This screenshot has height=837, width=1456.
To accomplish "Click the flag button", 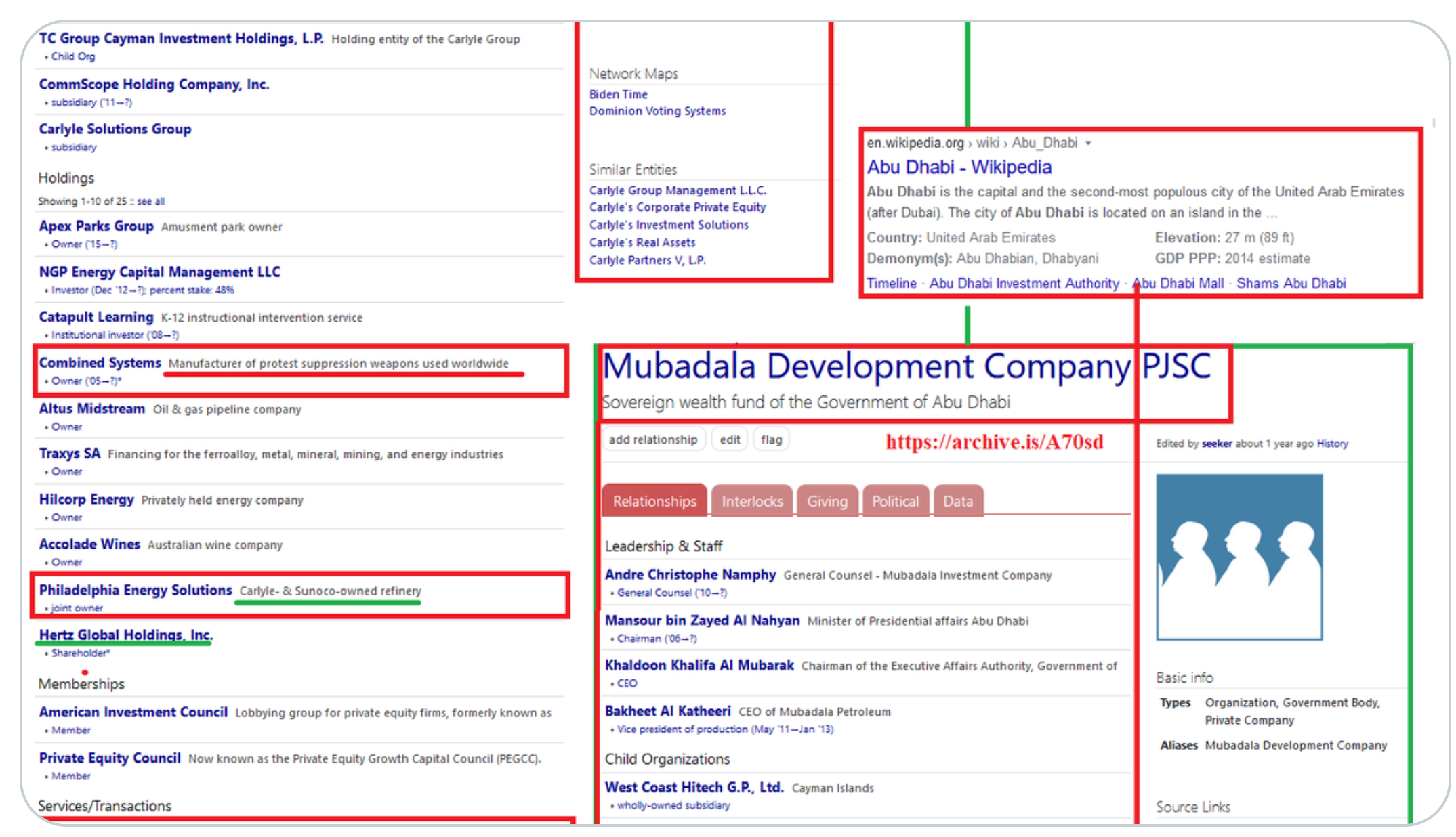I will pyautogui.click(x=771, y=440).
